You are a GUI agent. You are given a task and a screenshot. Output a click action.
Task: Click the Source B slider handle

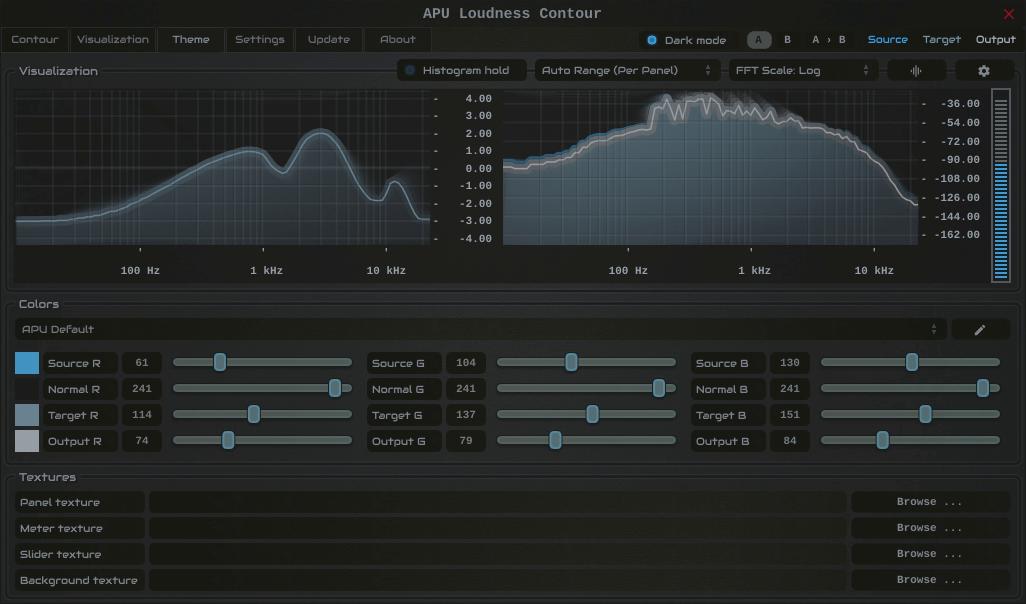(x=911, y=363)
